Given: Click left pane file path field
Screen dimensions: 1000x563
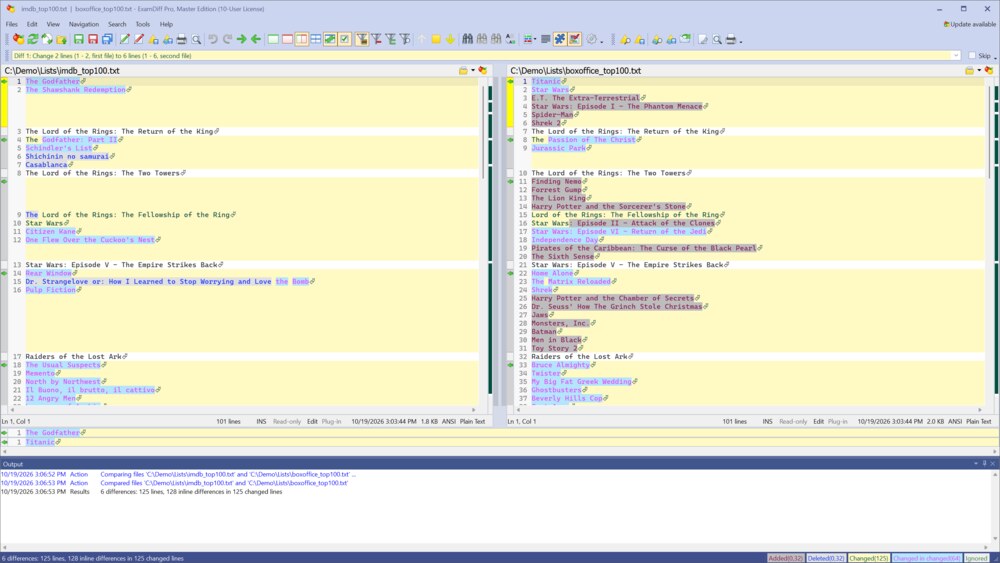Looking at the screenshot, I should coord(230,71).
